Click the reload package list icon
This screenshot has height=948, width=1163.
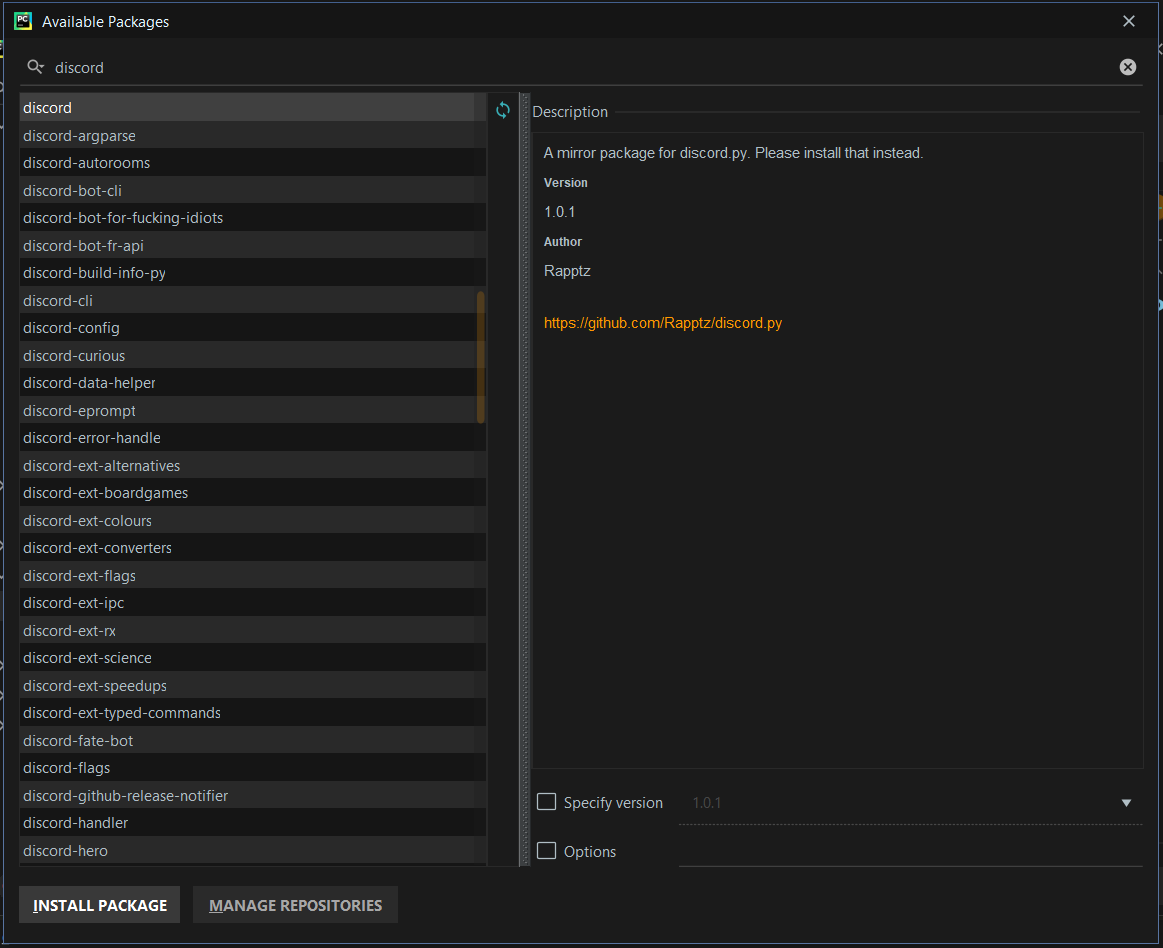(503, 111)
